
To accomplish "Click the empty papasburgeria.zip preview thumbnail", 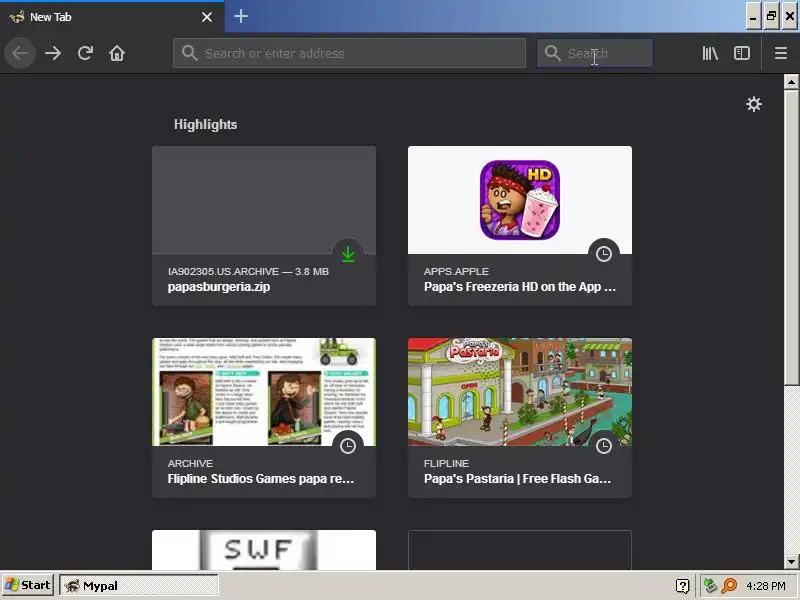I will [x=264, y=200].
